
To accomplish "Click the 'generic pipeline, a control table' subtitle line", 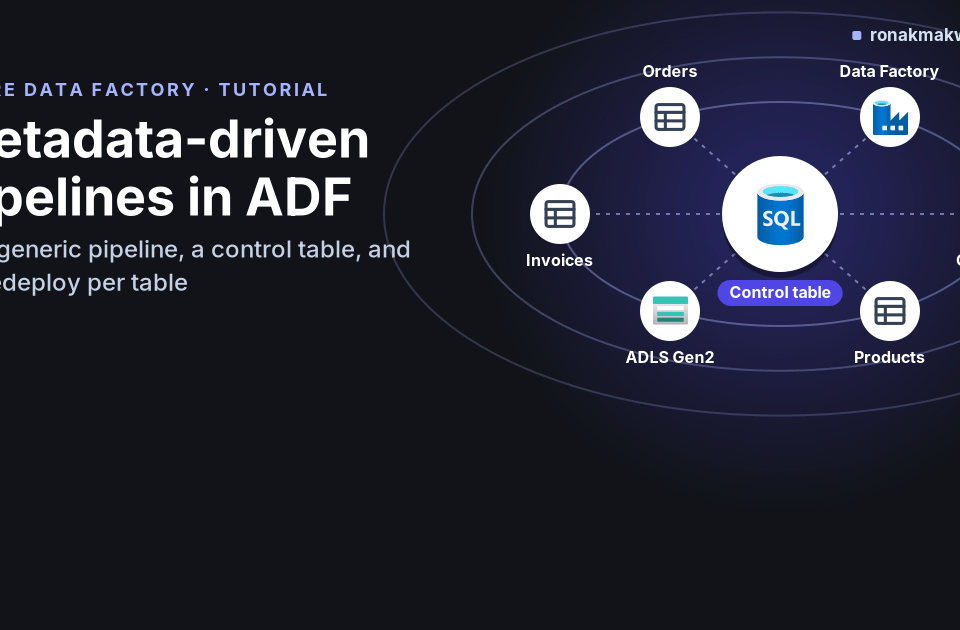I will [x=205, y=250].
